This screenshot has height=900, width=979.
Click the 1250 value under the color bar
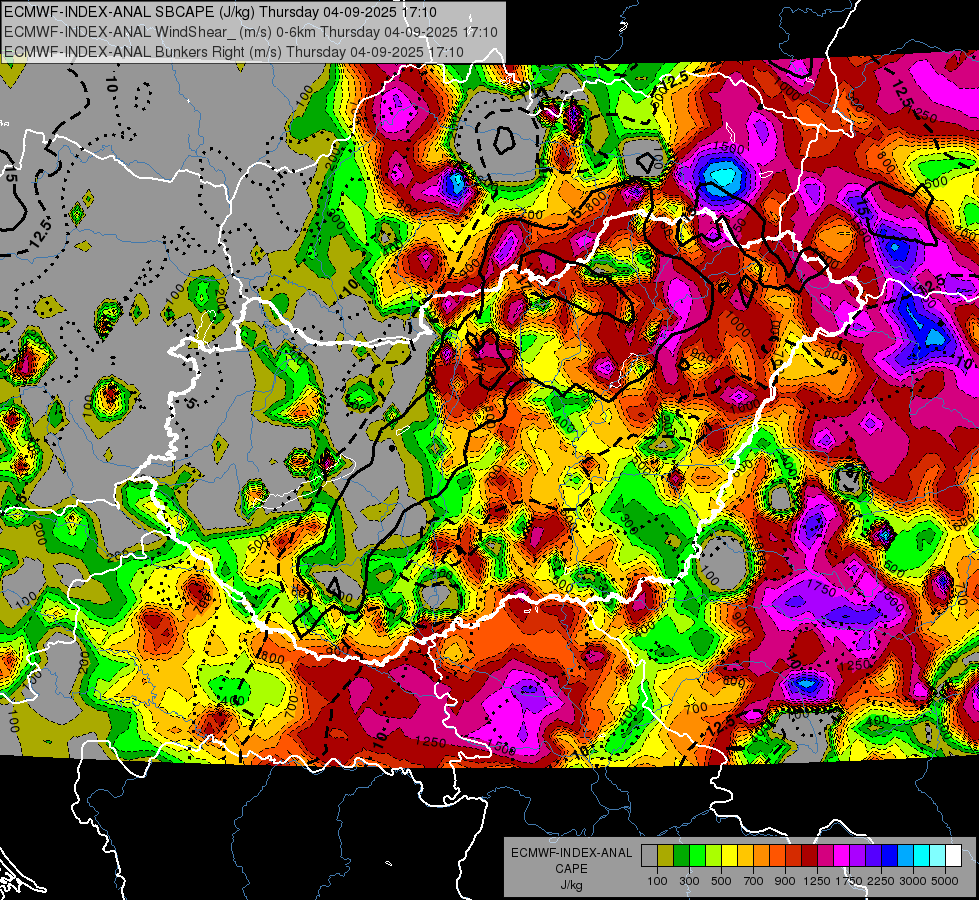817,881
